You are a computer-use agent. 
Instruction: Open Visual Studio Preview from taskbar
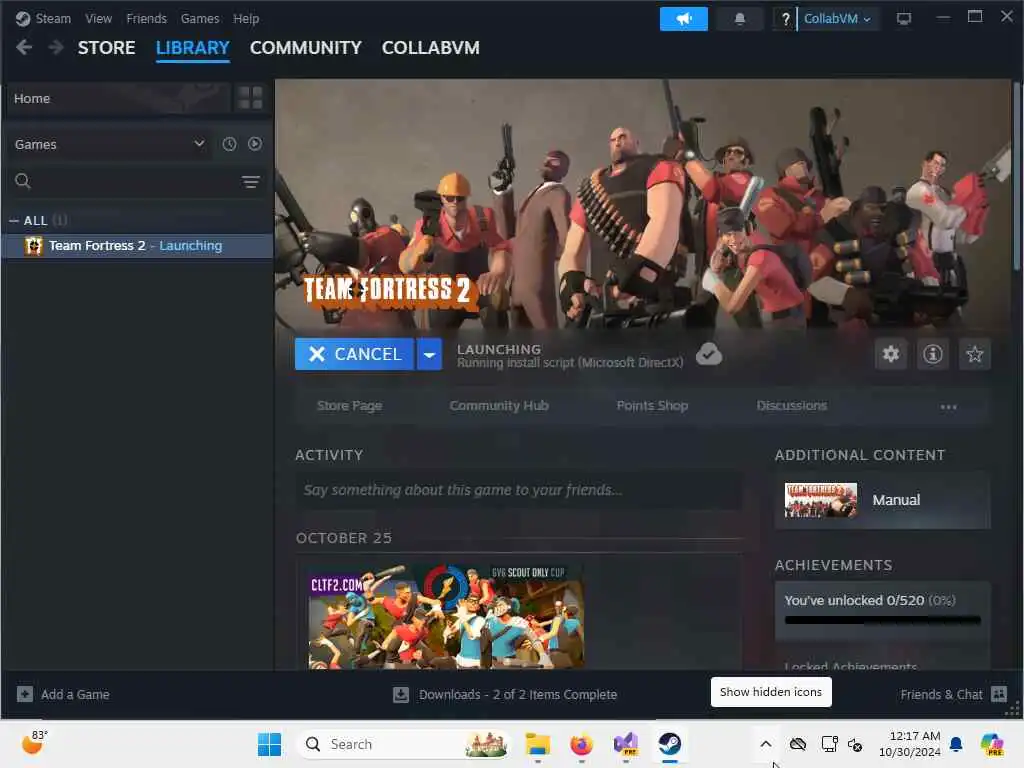[626, 744]
